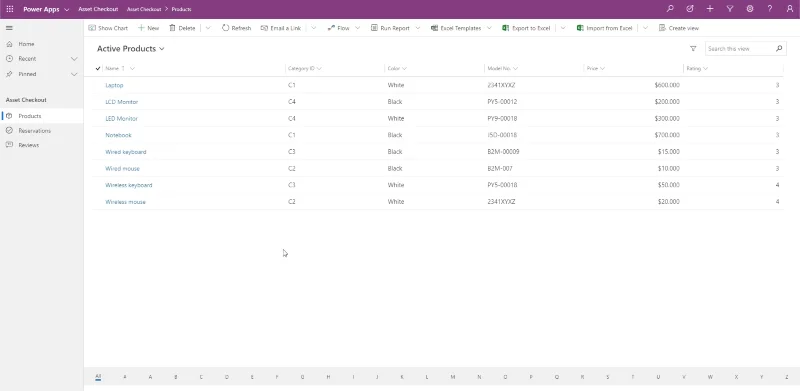Filter records by letter M
The width and height of the screenshot is (800, 391).
pyautogui.click(x=453, y=377)
